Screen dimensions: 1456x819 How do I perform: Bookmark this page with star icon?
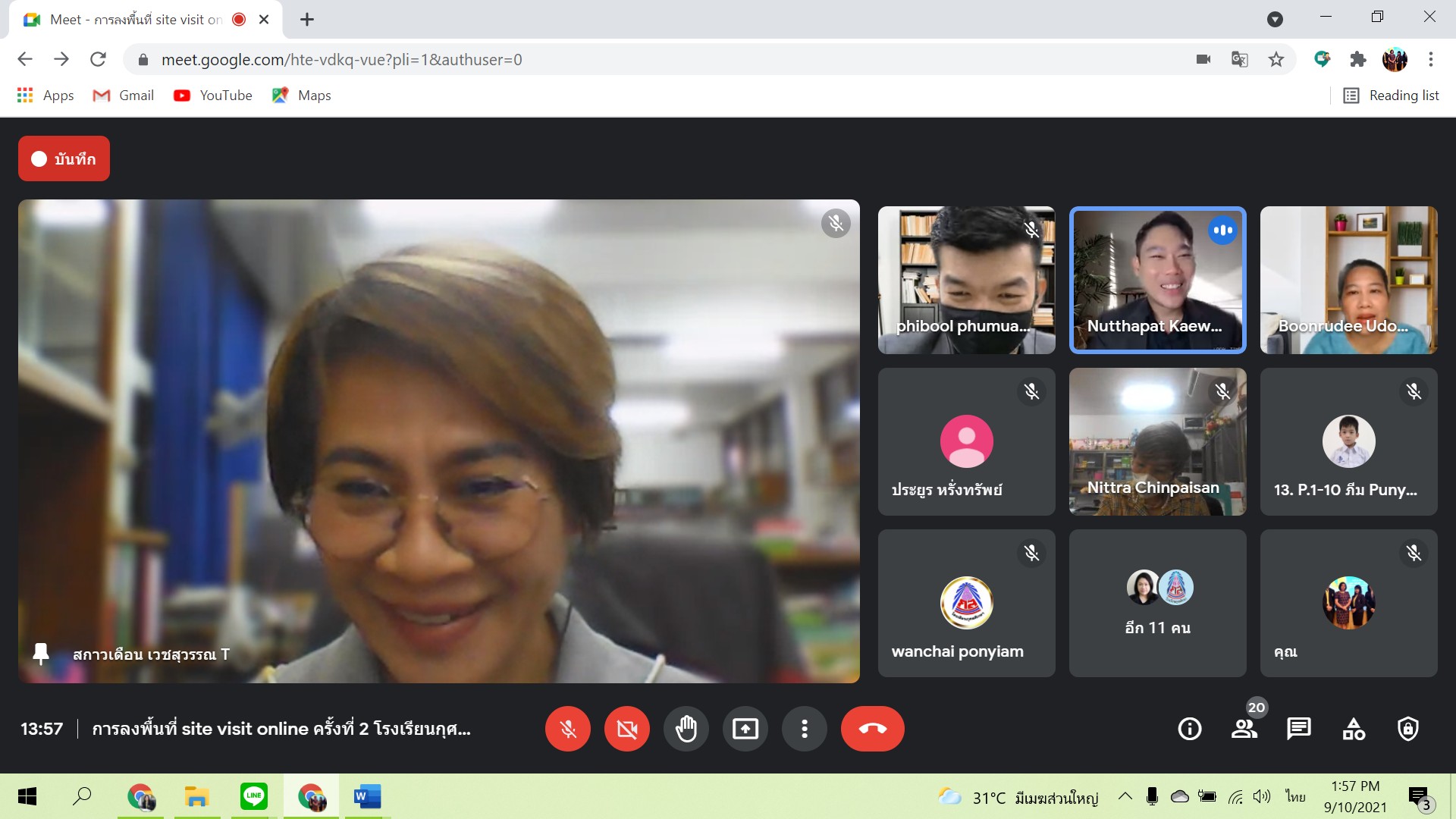[x=1276, y=59]
